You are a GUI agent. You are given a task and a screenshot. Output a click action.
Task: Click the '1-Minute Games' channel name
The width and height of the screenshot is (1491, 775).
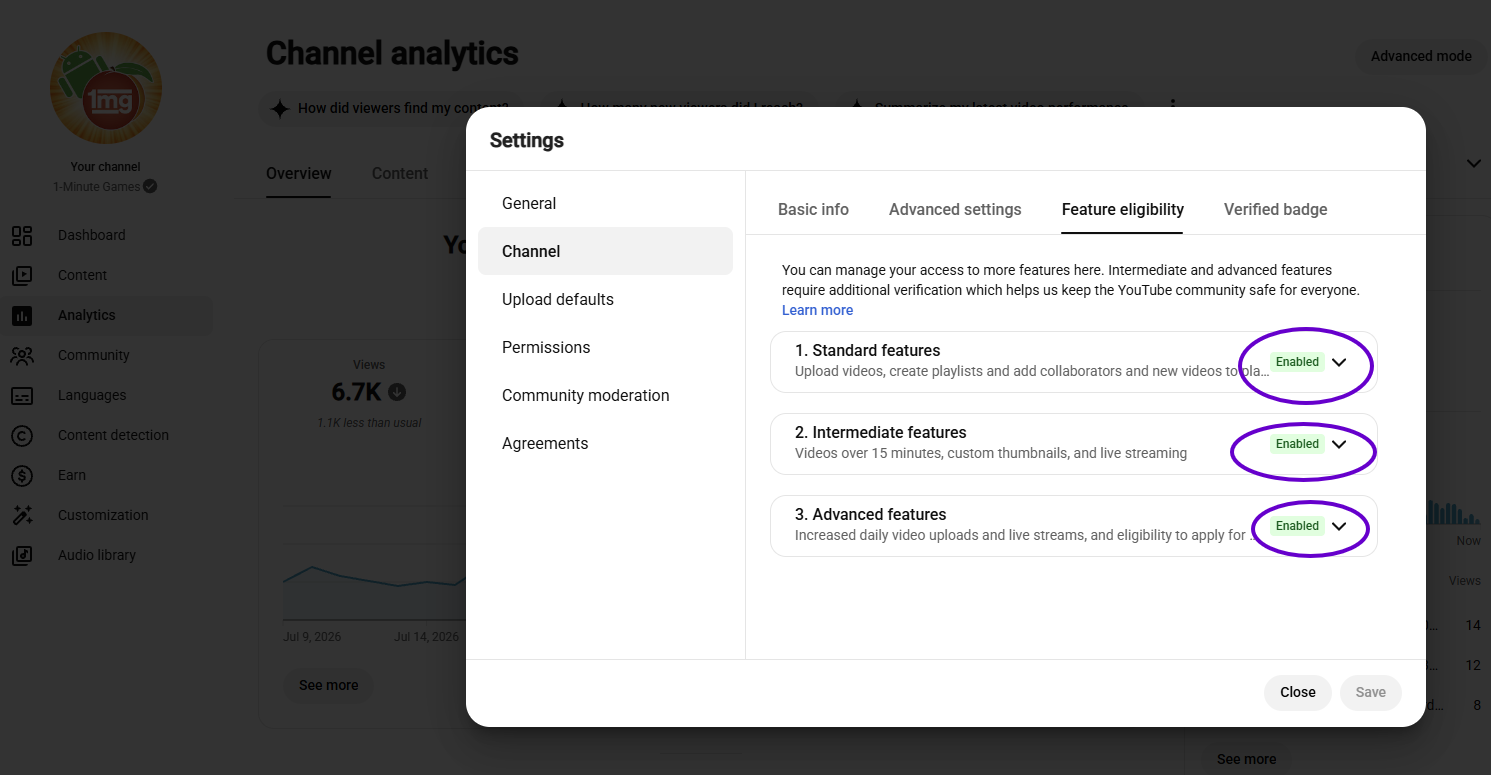97,187
